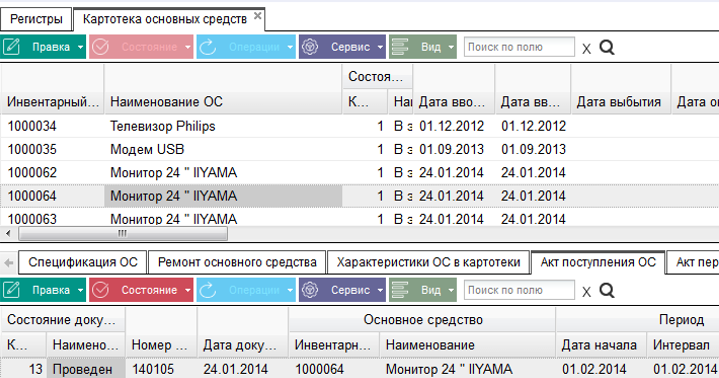
Task: Click the search magnifier in top toolbar
Action: tap(607, 47)
